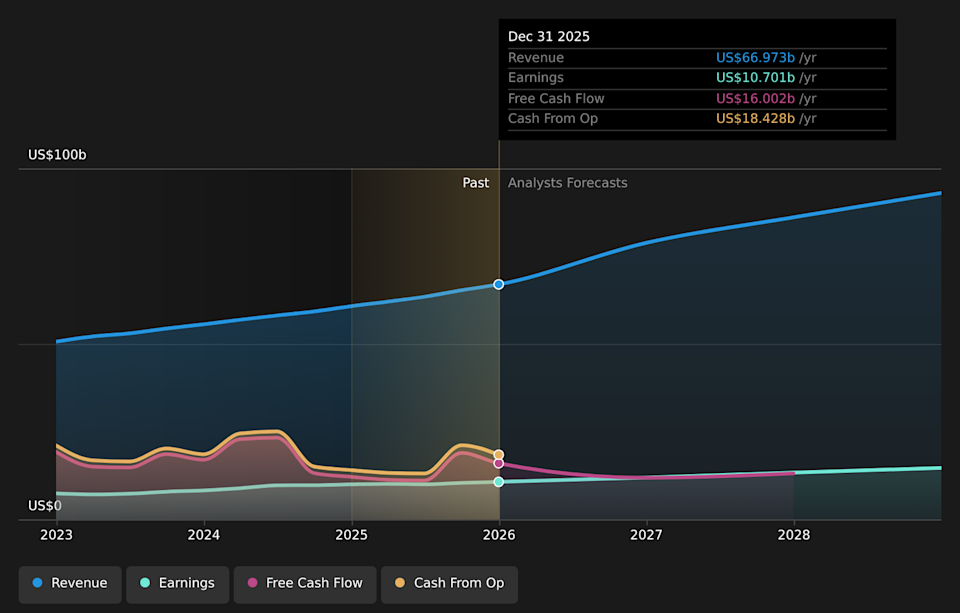Click the US$10.701b earnings value
960x613 pixels.
[x=755, y=77]
